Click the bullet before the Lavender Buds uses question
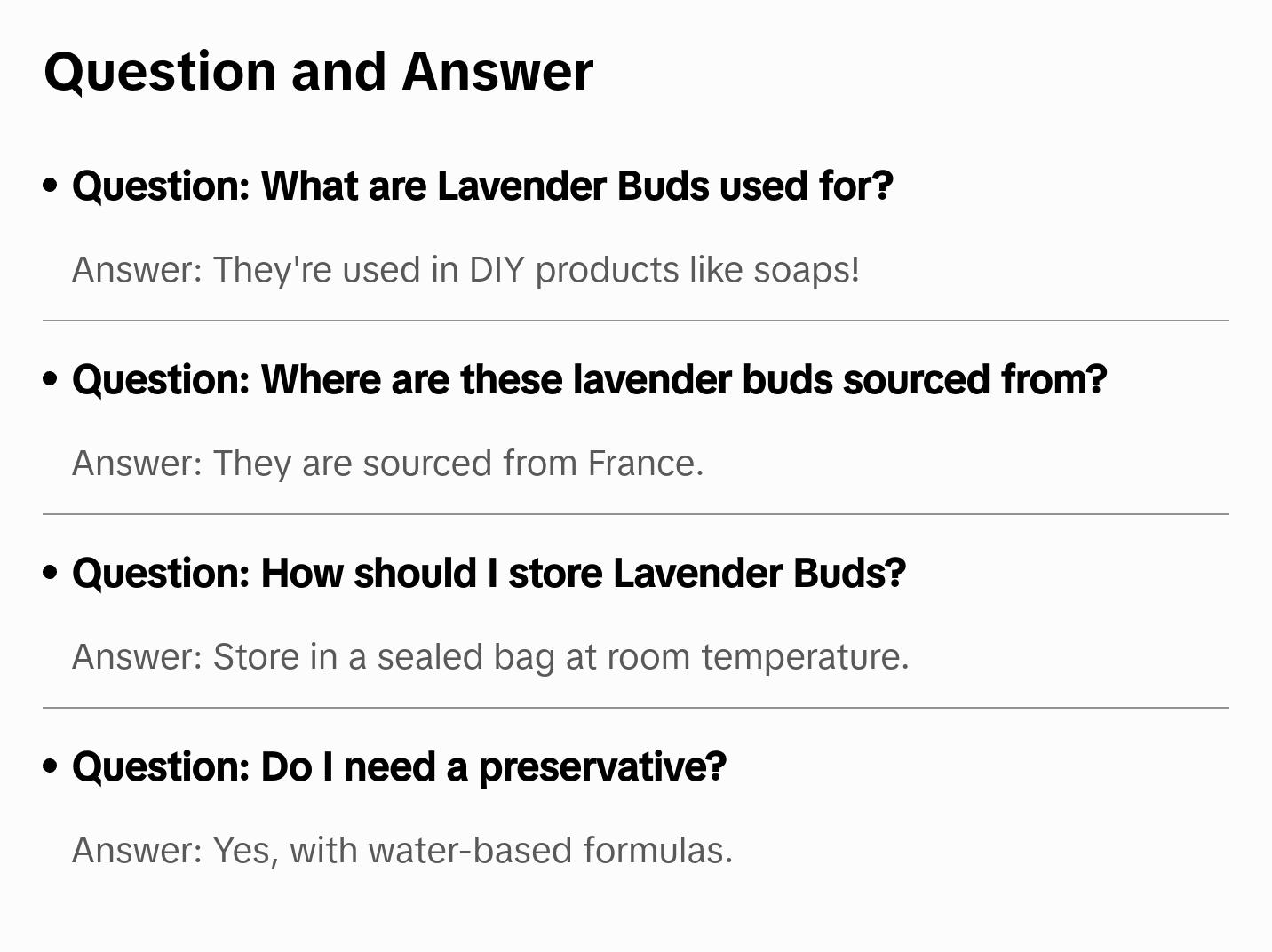The image size is (1272, 952). [x=51, y=186]
